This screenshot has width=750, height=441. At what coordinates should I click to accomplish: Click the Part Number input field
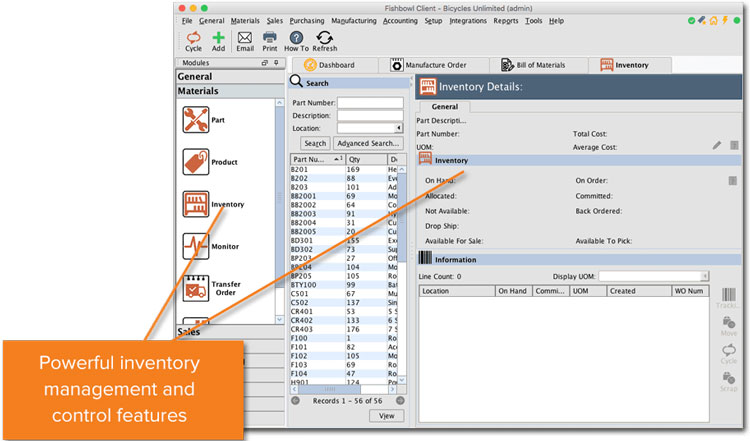[370, 102]
